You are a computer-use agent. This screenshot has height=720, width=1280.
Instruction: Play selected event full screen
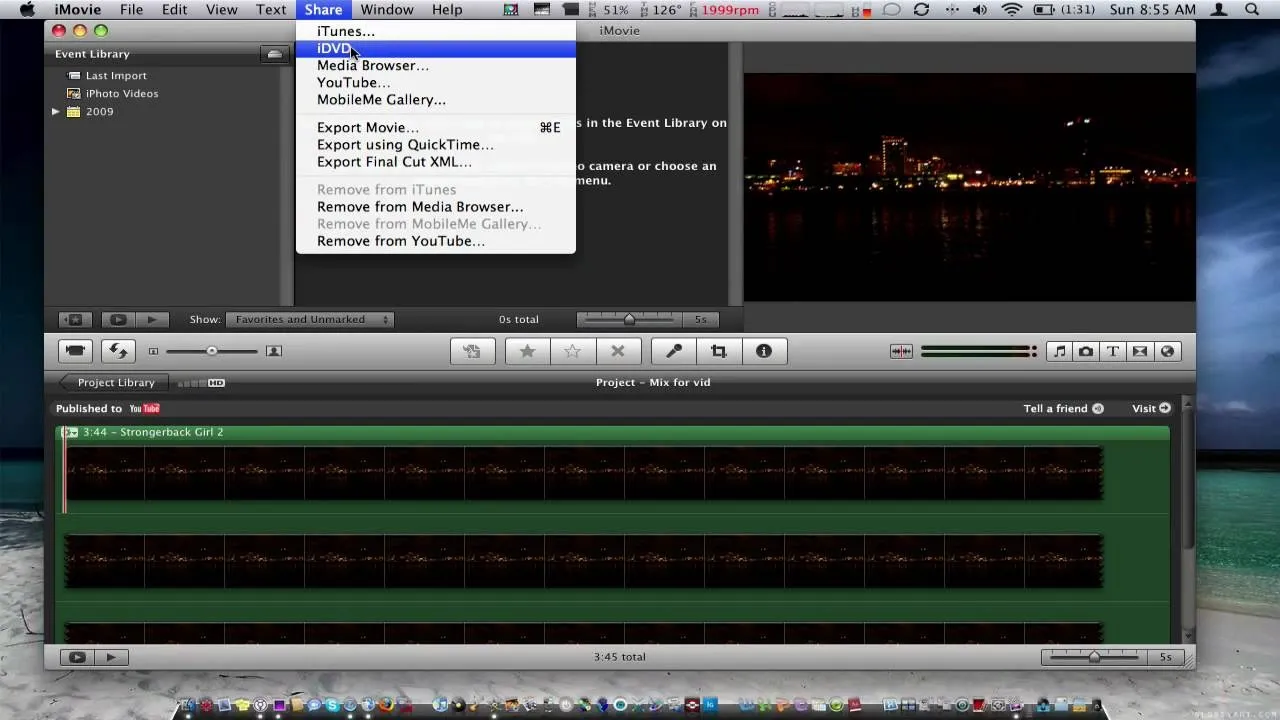(x=118, y=319)
